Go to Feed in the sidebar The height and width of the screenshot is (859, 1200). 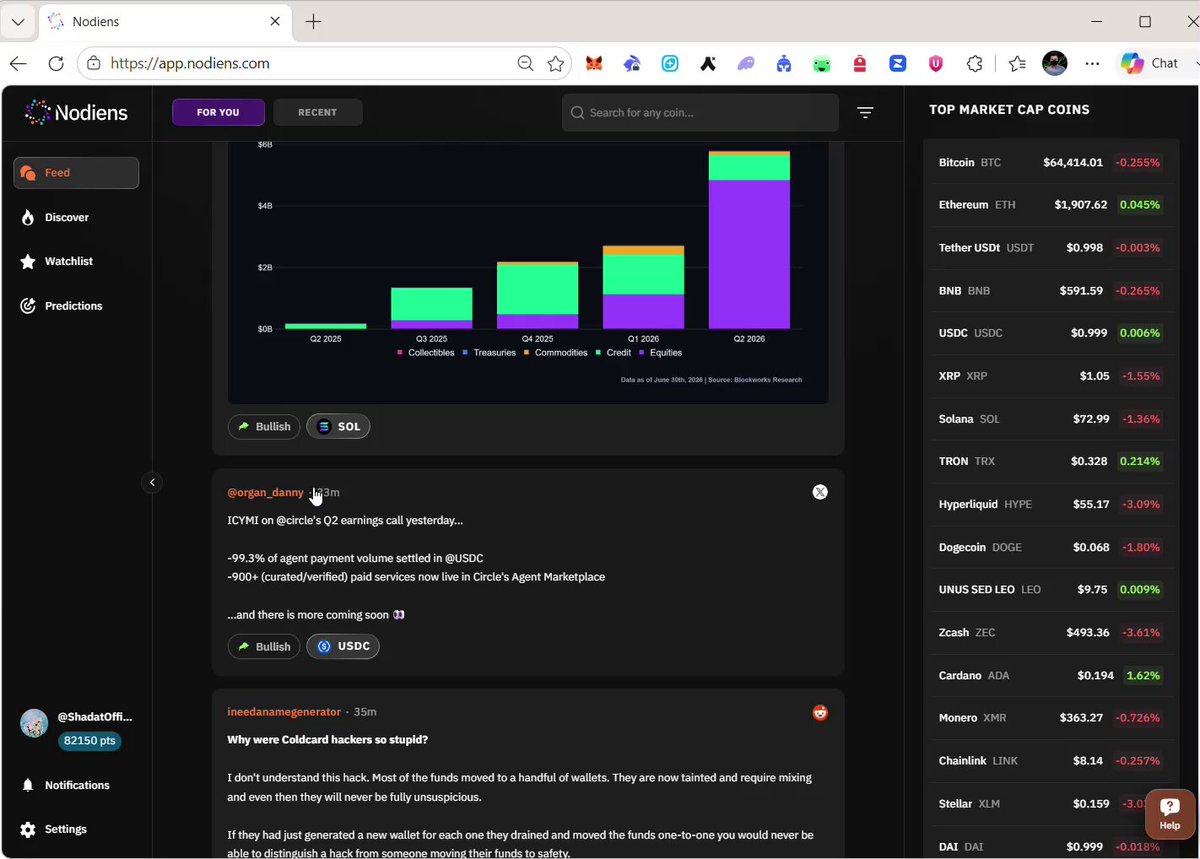coord(76,173)
